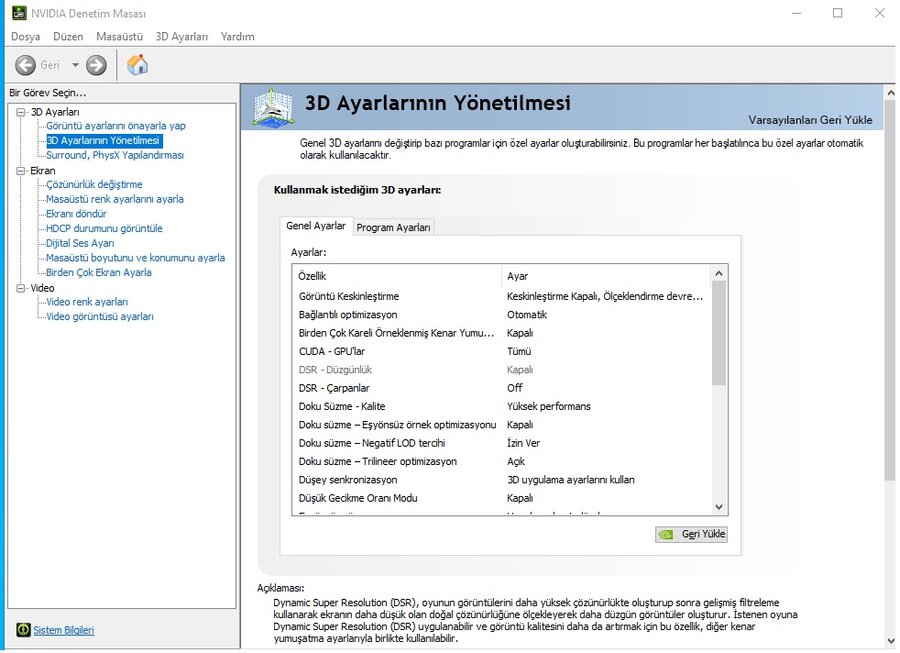Open Video renk ayarları
This screenshot has height=653, width=900.
87,302
